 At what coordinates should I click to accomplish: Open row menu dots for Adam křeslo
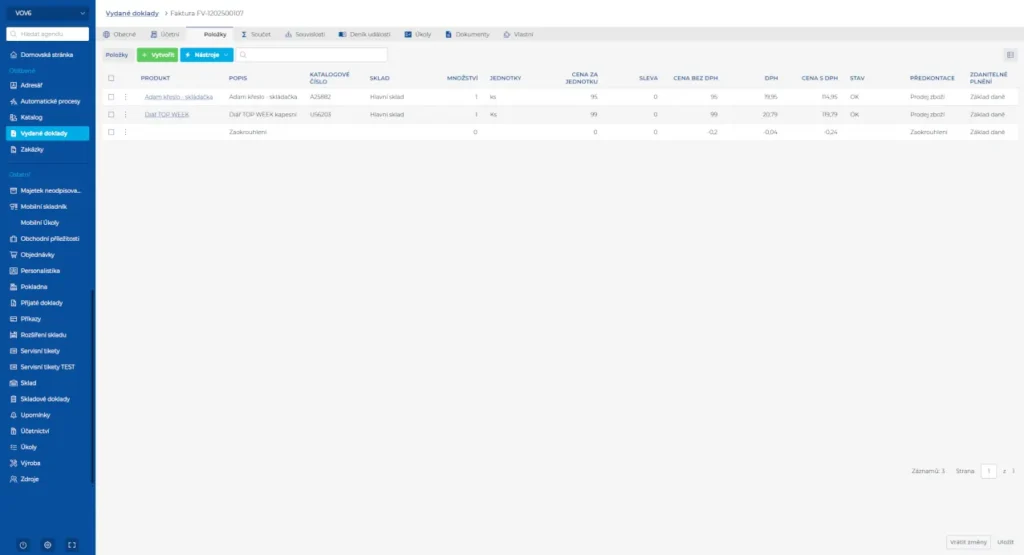click(125, 97)
